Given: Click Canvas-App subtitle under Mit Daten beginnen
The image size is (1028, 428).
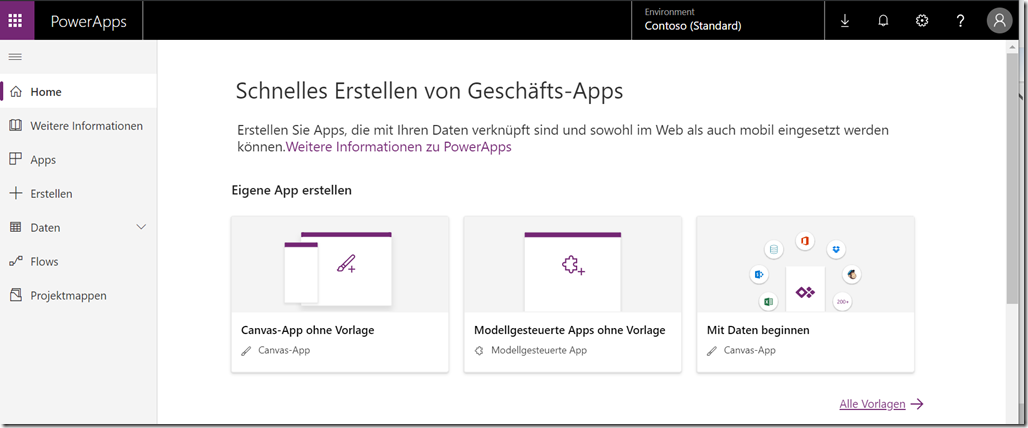Looking at the screenshot, I should [x=749, y=351].
